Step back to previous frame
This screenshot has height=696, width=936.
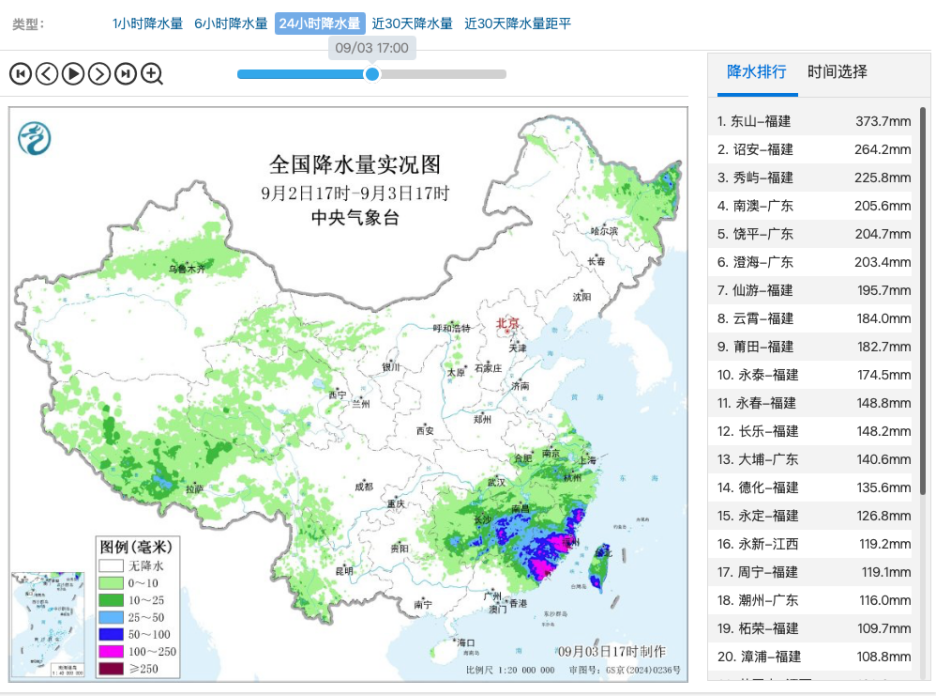point(47,74)
